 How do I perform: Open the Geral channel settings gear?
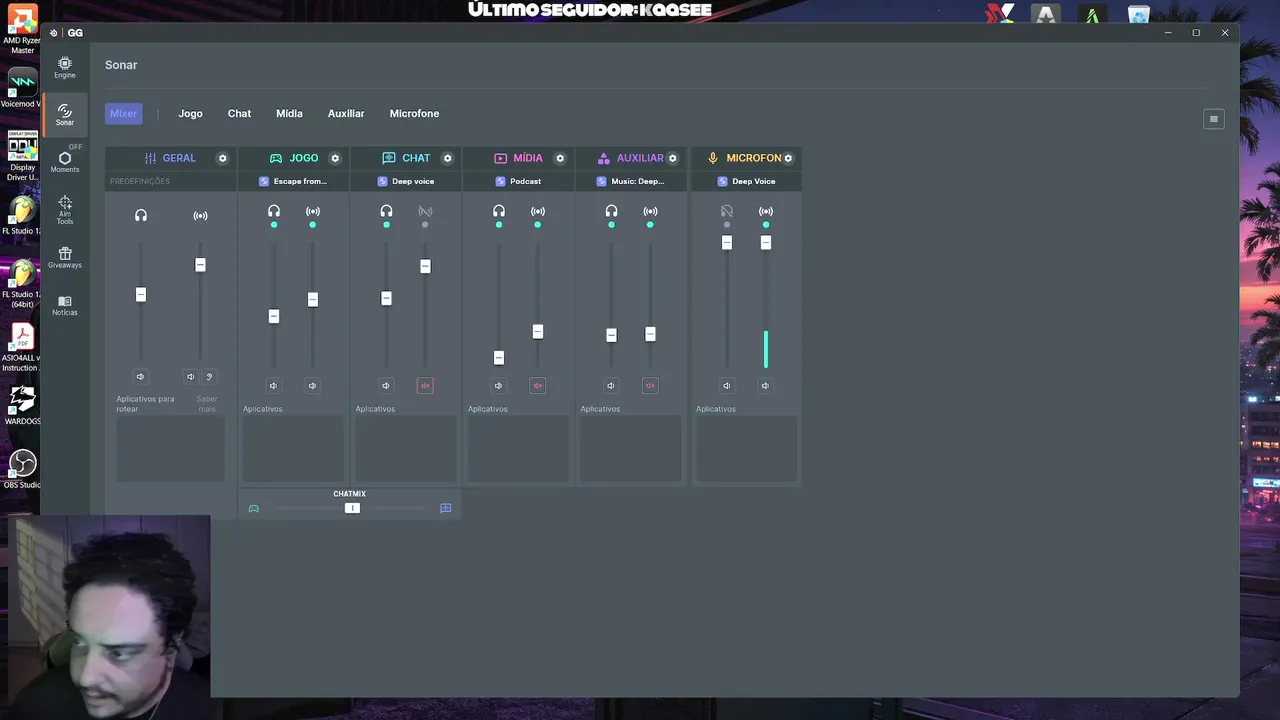(x=222, y=158)
